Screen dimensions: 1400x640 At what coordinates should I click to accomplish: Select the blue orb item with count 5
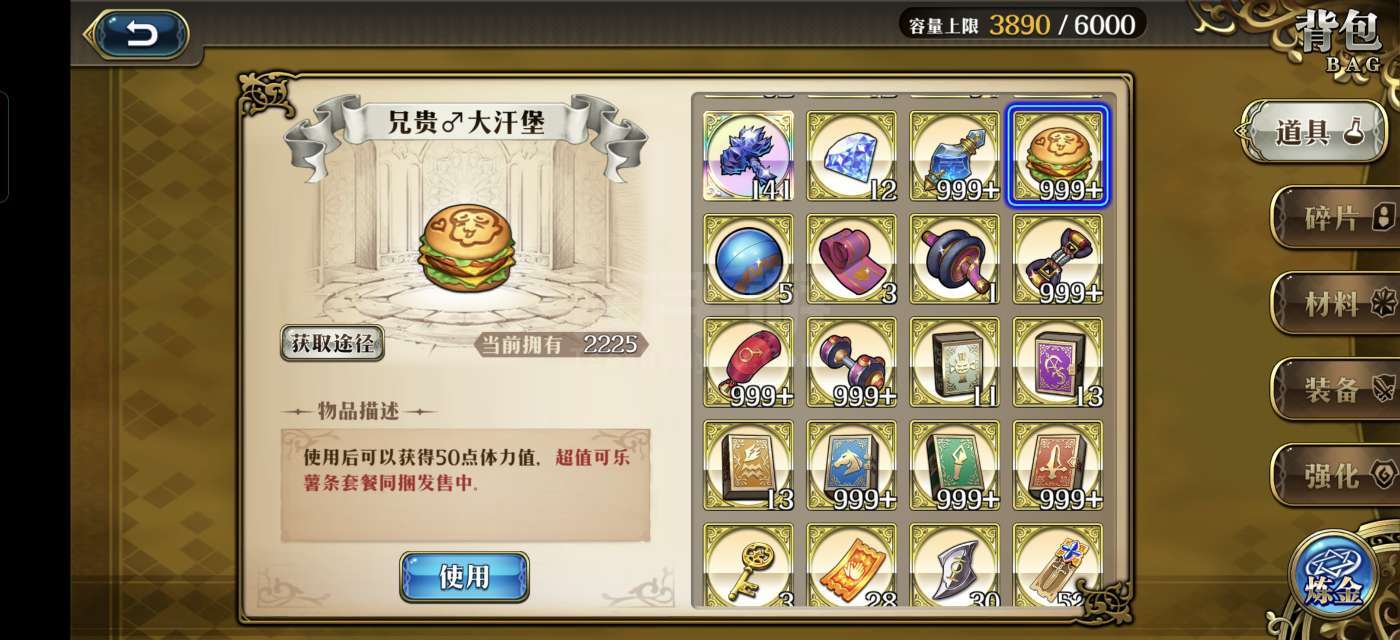[748, 259]
